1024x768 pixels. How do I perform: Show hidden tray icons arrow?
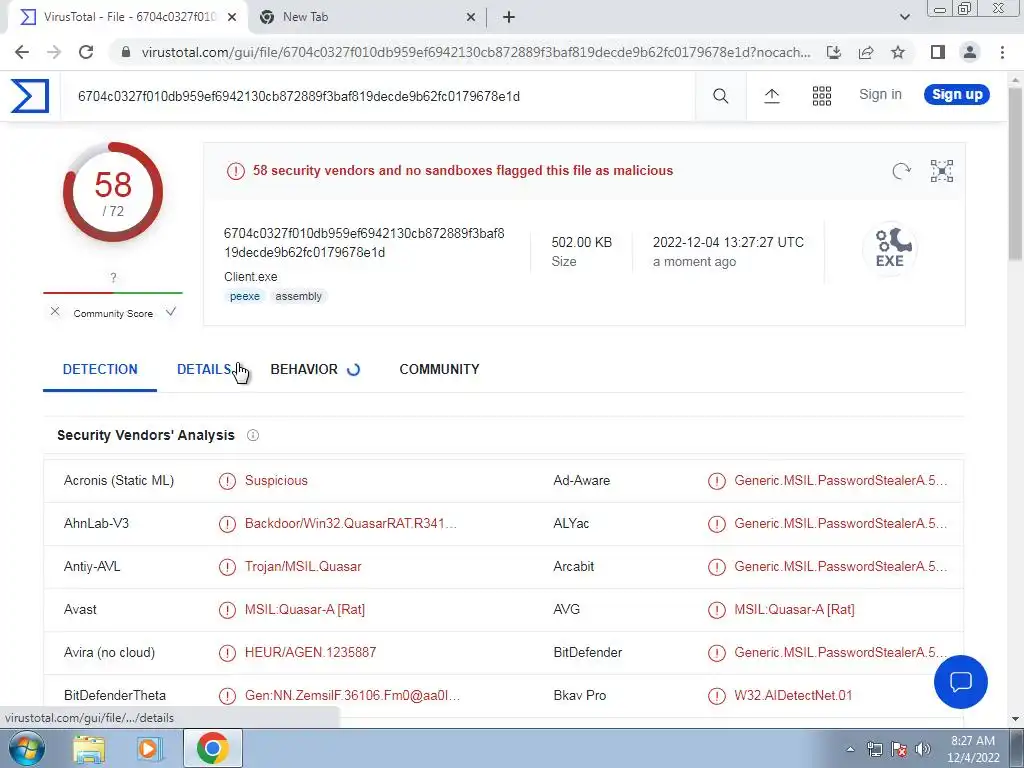[850, 750]
